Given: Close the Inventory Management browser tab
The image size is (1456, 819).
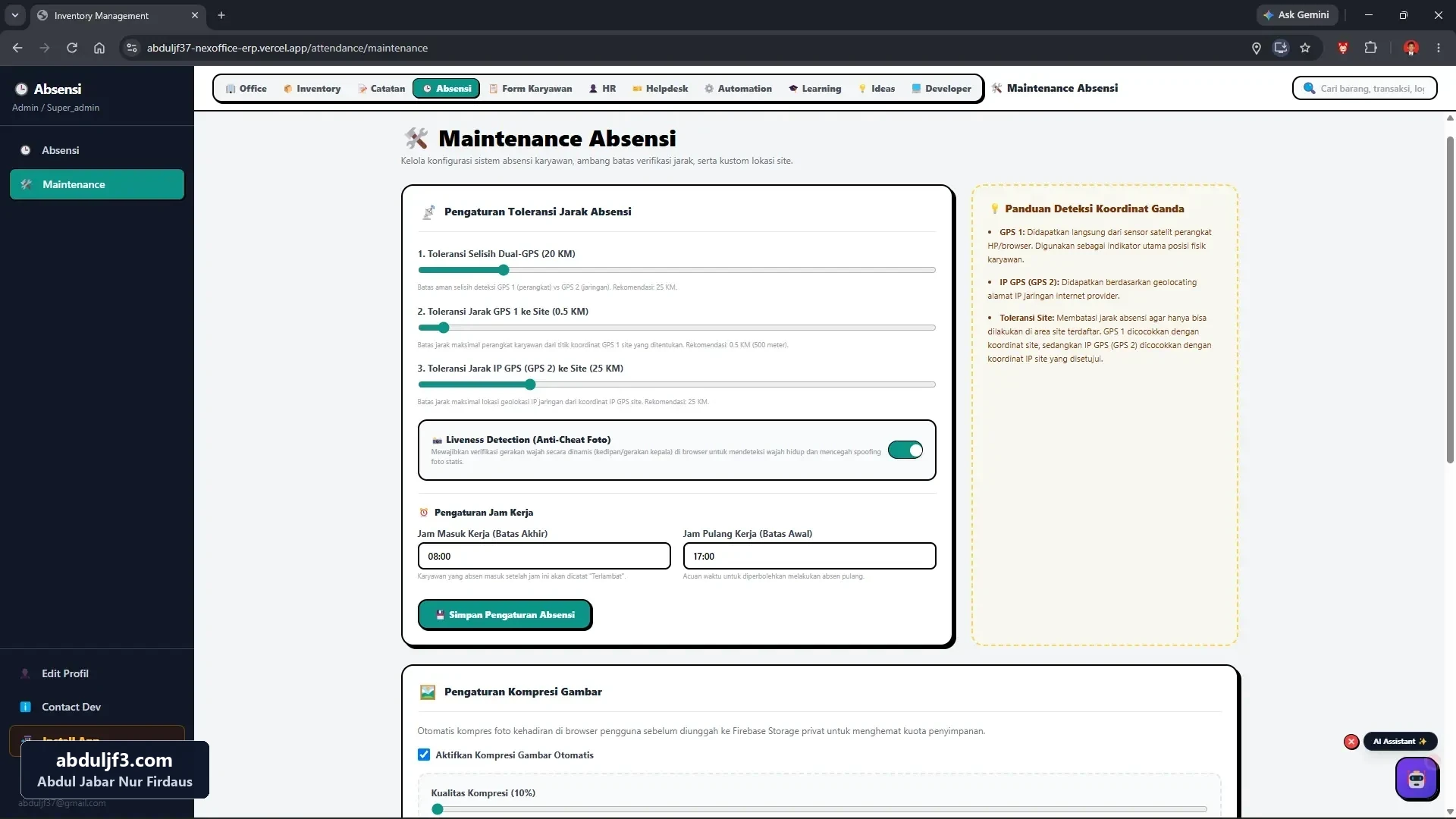Looking at the screenshot, I should tap(195, 15).
